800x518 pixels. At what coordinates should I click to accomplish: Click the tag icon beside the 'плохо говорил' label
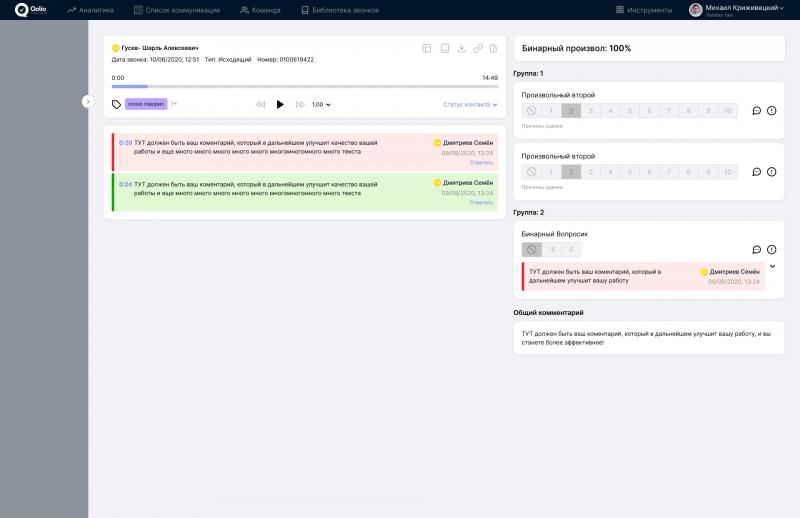(117, 104)
